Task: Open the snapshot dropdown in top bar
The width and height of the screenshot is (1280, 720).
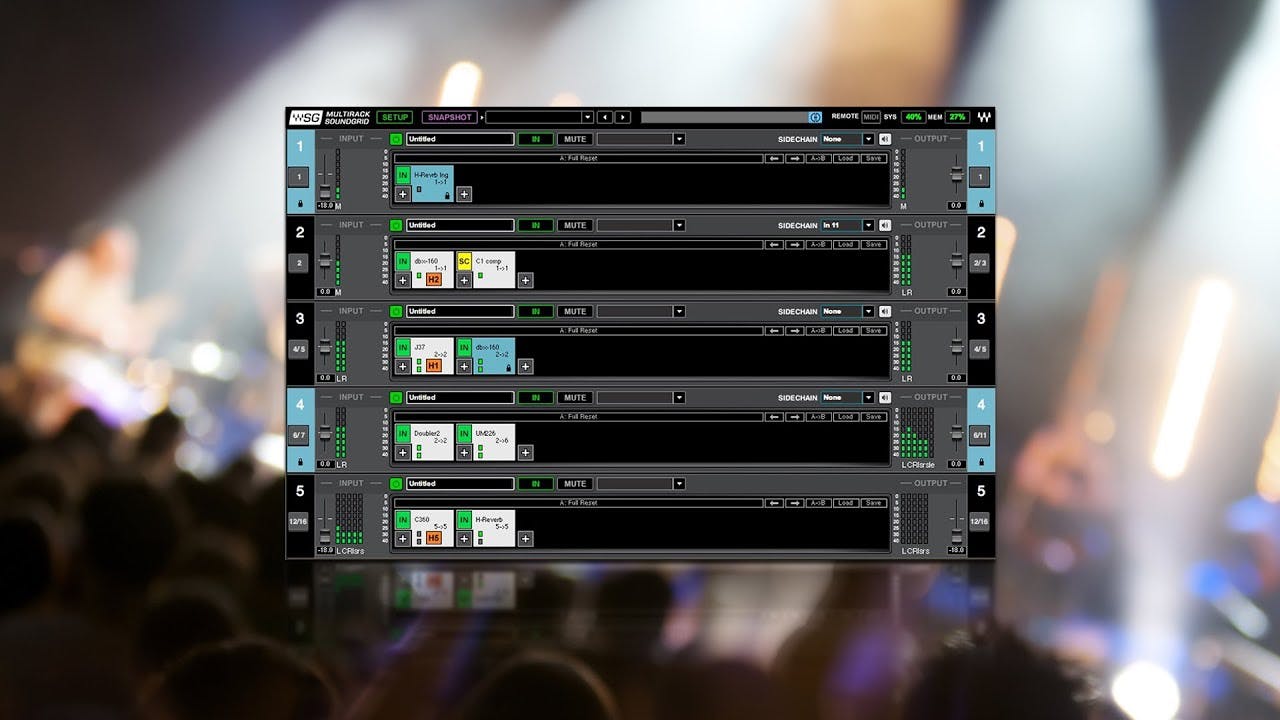Action: (x=588, y=117)
